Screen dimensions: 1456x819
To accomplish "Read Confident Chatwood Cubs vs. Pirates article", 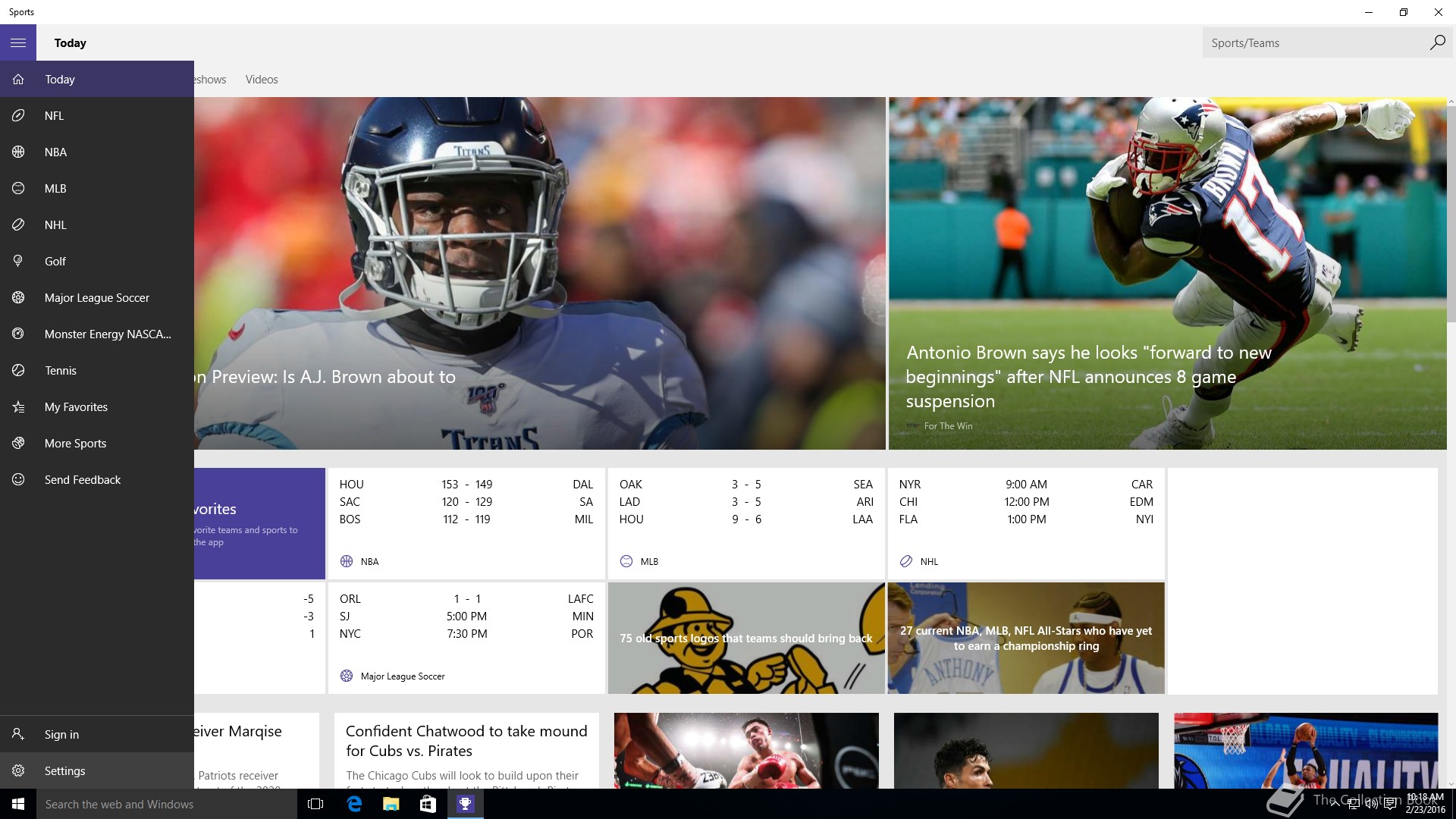I will point(466,751).
